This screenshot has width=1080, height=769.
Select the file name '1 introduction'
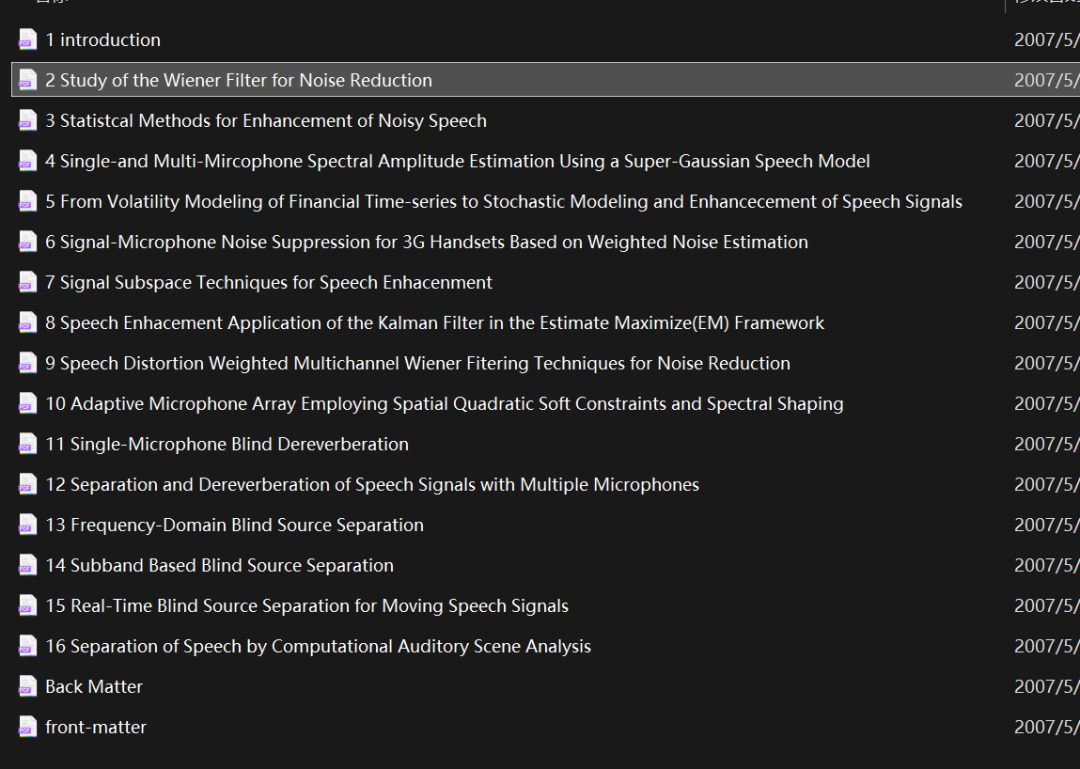tap(103, 40)
